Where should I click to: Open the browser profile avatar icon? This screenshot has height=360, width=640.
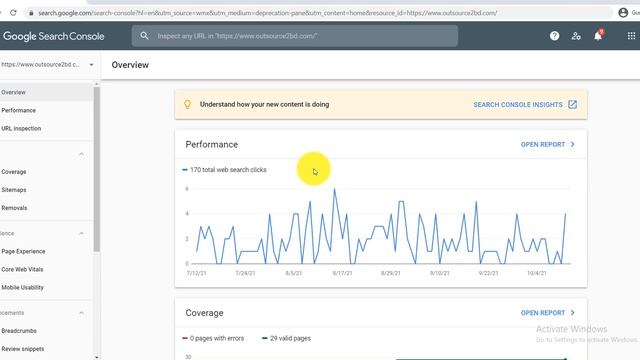point(623,13)
